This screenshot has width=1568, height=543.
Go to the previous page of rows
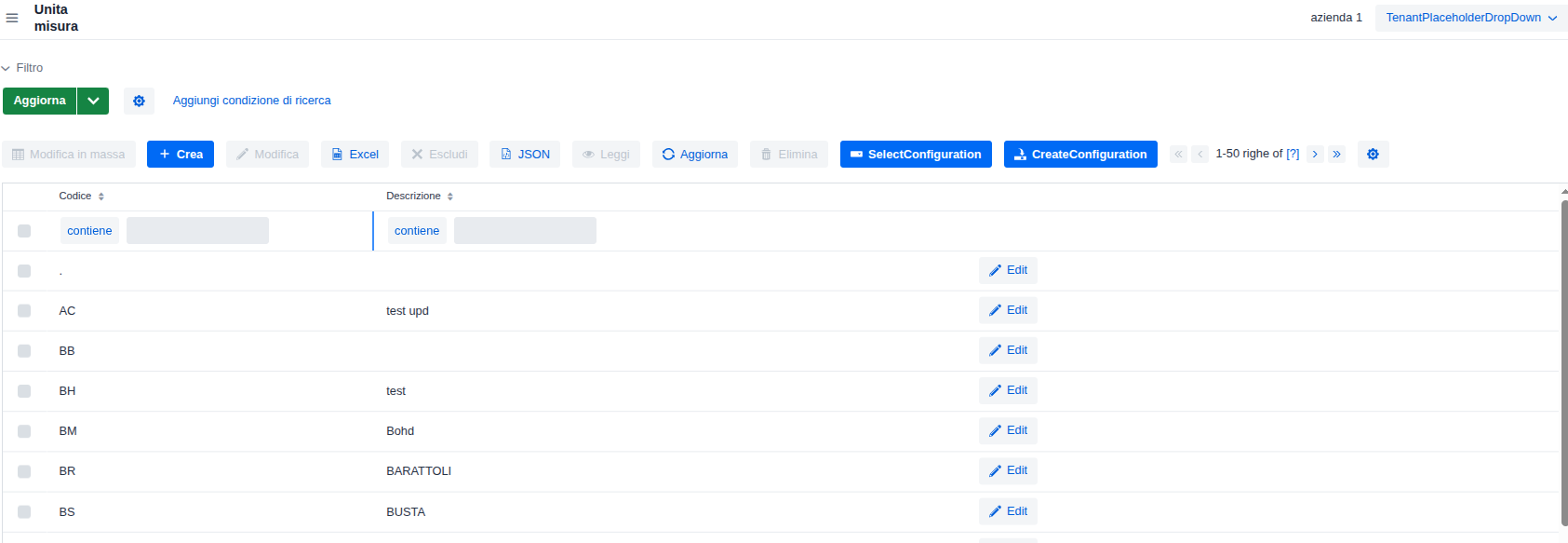(x=1200, y=154)
